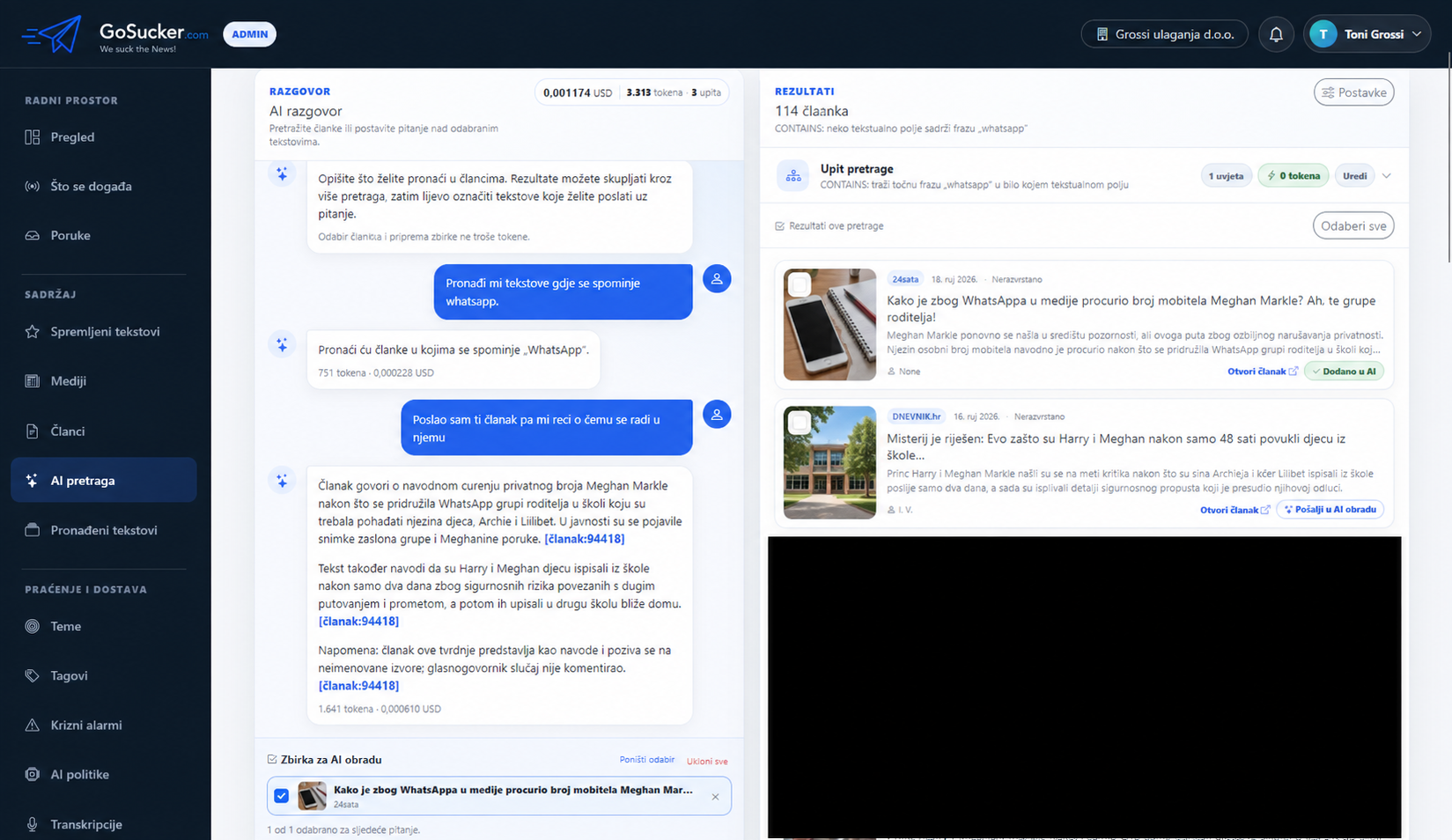Screen dimensions: 1452x840
Task: Click Pošalji u AI obradu button
Action: 1330,510
